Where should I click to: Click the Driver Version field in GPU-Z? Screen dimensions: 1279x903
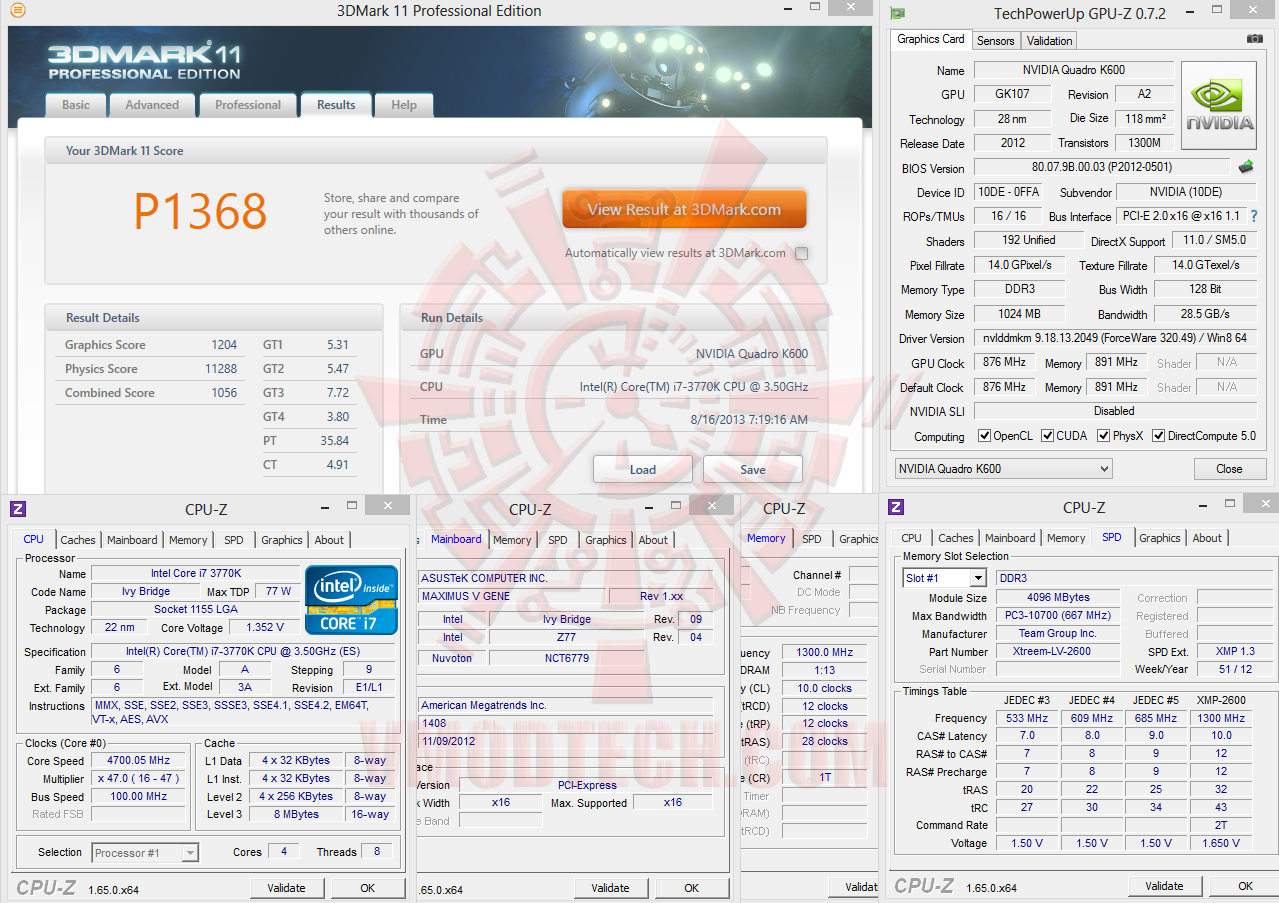click(1116, 338)
